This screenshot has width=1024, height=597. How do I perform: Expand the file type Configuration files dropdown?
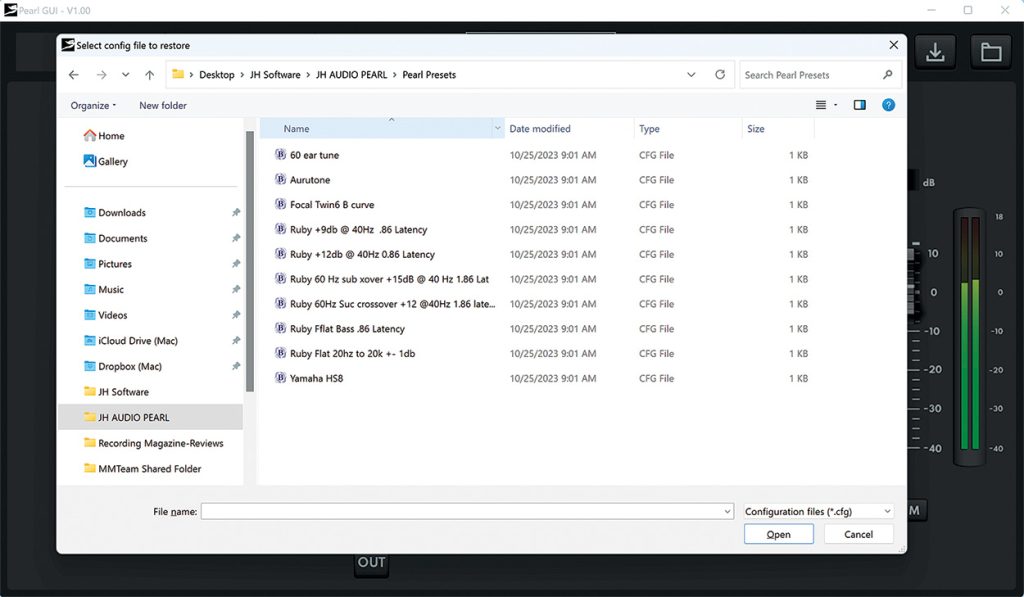(x=818, y=512)
